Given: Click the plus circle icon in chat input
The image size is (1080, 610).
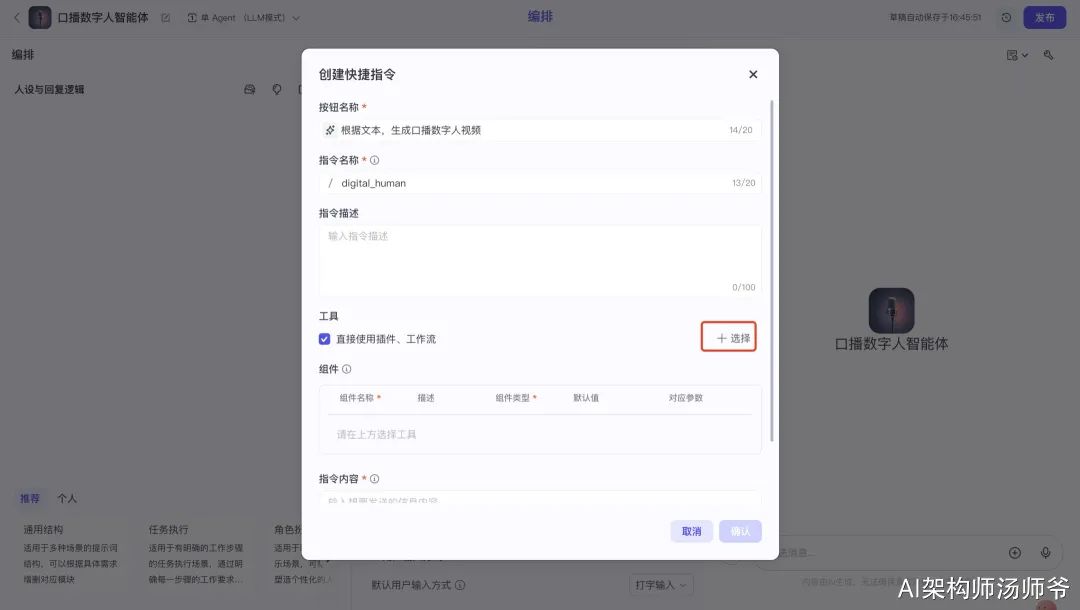Looking at the screenshot, I should (1015, 553).
